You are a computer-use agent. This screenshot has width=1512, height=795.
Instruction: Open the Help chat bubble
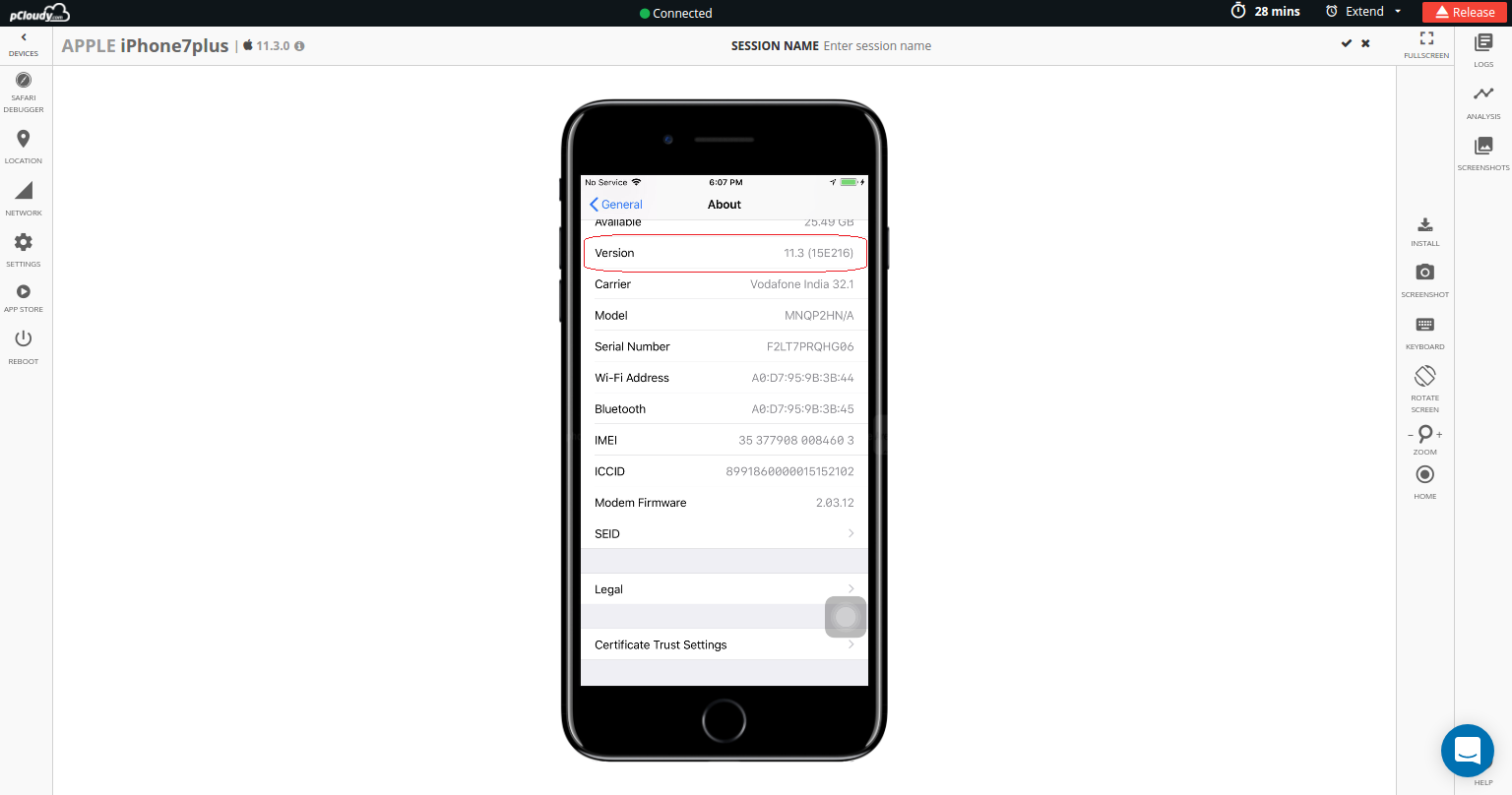pyautogui.click(x=1468, y=751)
